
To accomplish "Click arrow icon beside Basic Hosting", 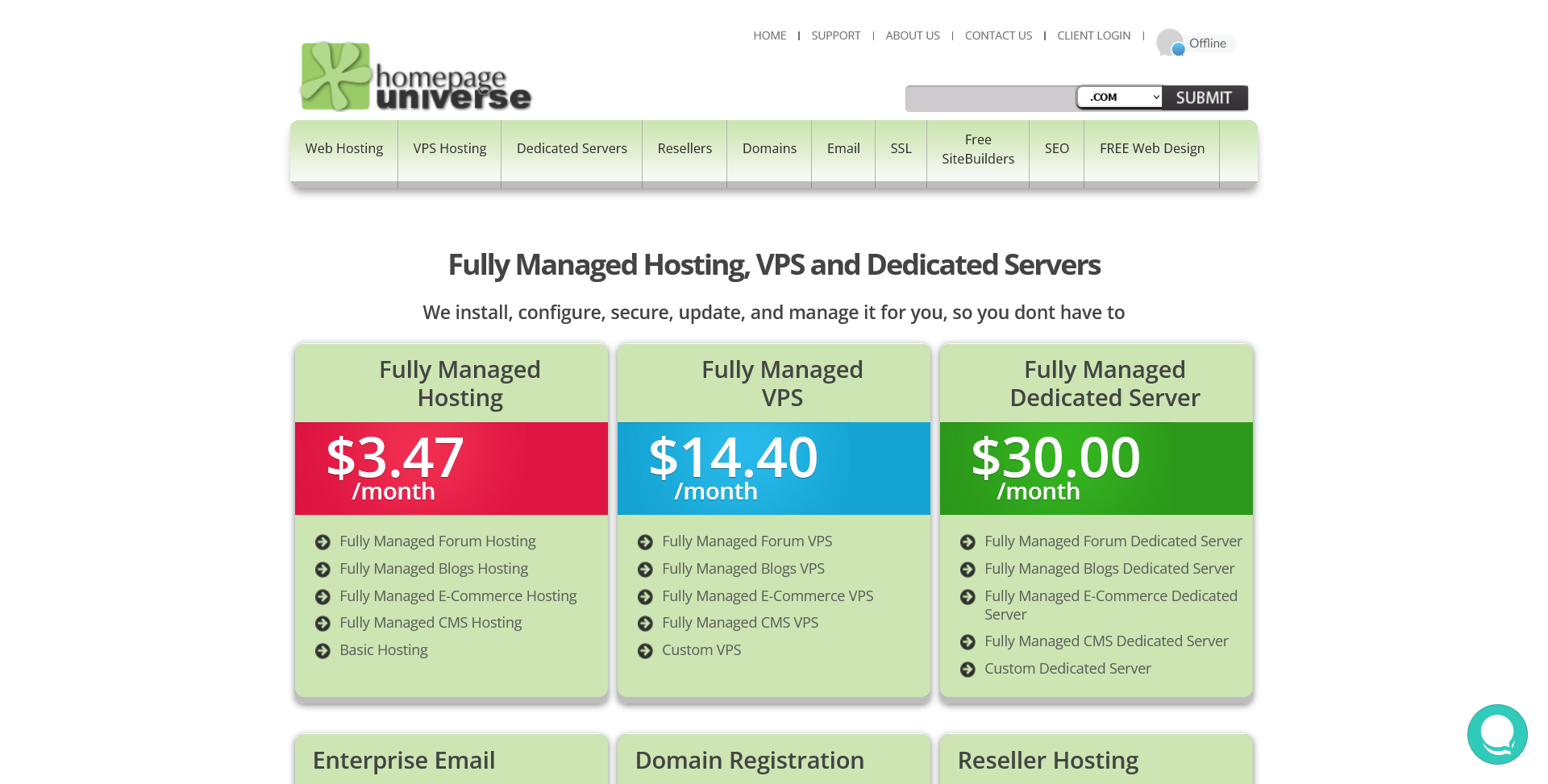I will tap(322, 651).
